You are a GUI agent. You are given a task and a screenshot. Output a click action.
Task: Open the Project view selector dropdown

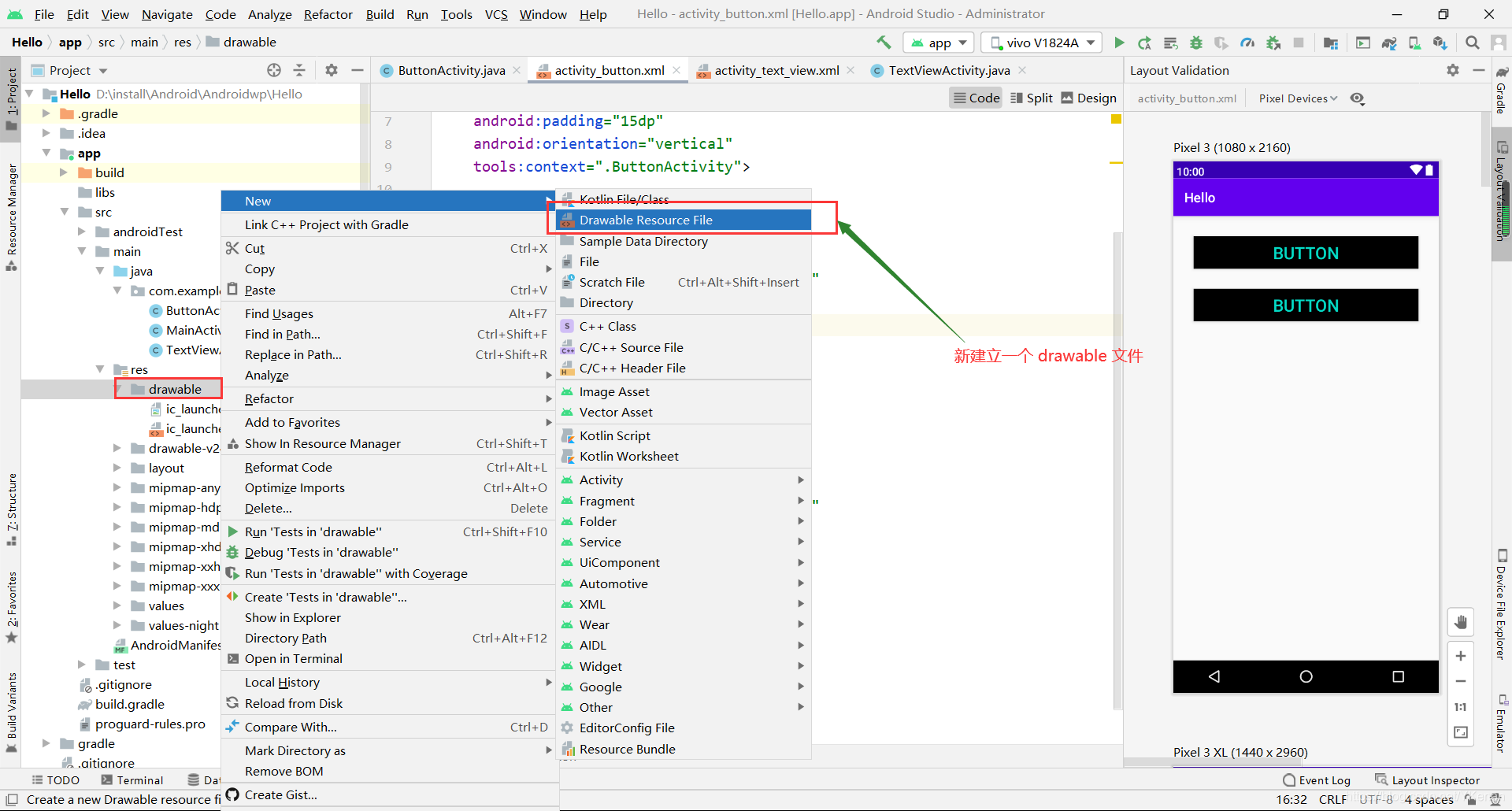coord(69,70)
